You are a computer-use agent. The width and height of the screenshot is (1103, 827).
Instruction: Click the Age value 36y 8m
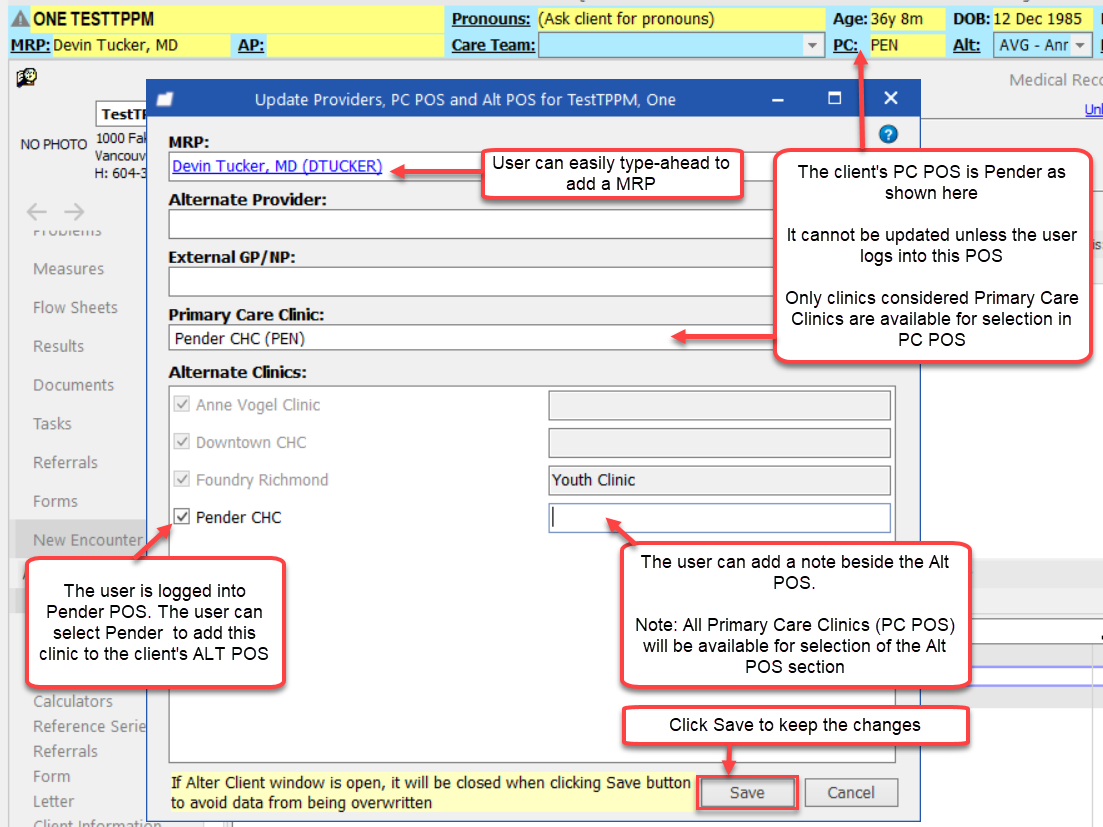point(897,19)
